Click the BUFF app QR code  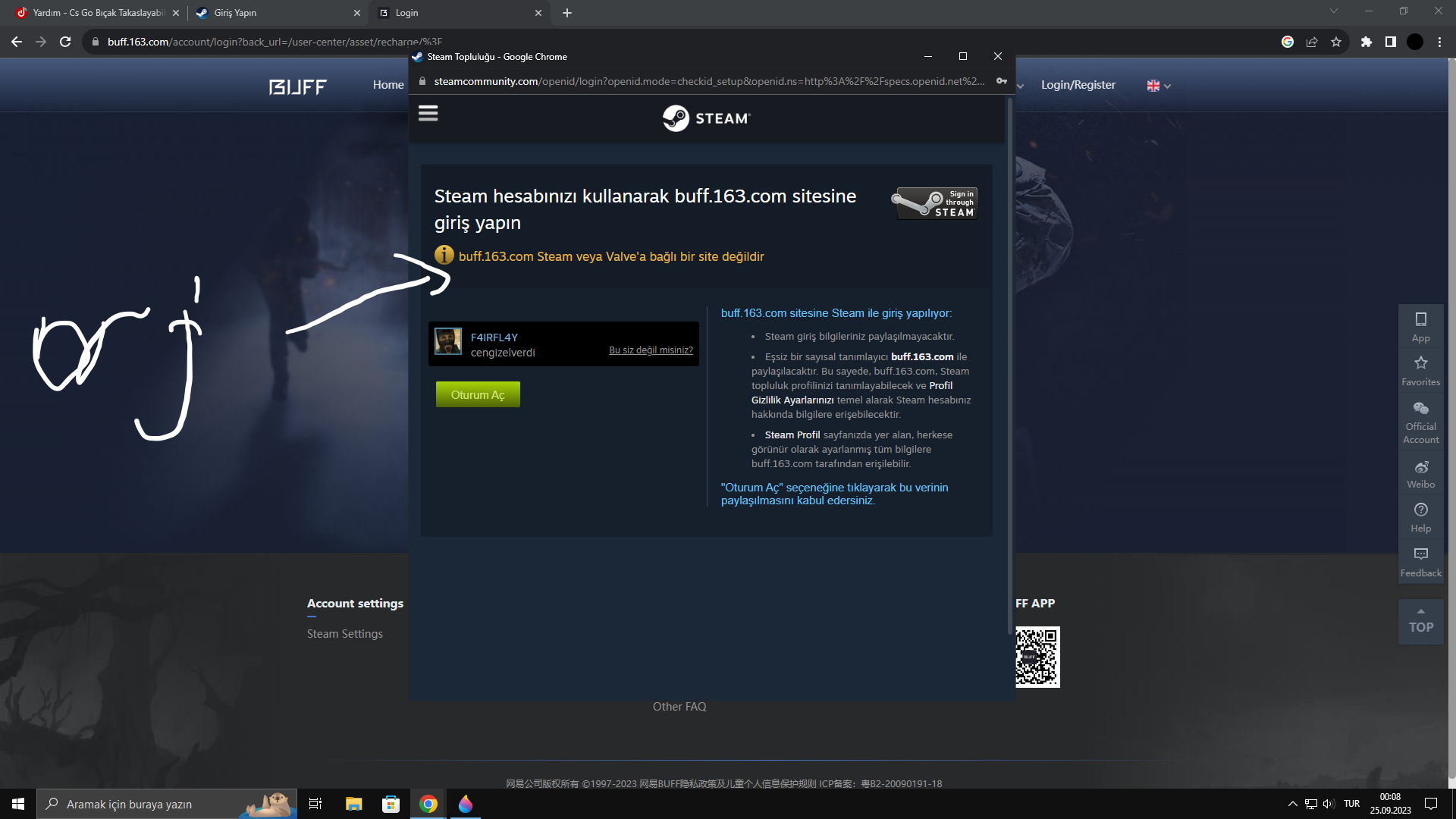click(x=1037, y=657)
